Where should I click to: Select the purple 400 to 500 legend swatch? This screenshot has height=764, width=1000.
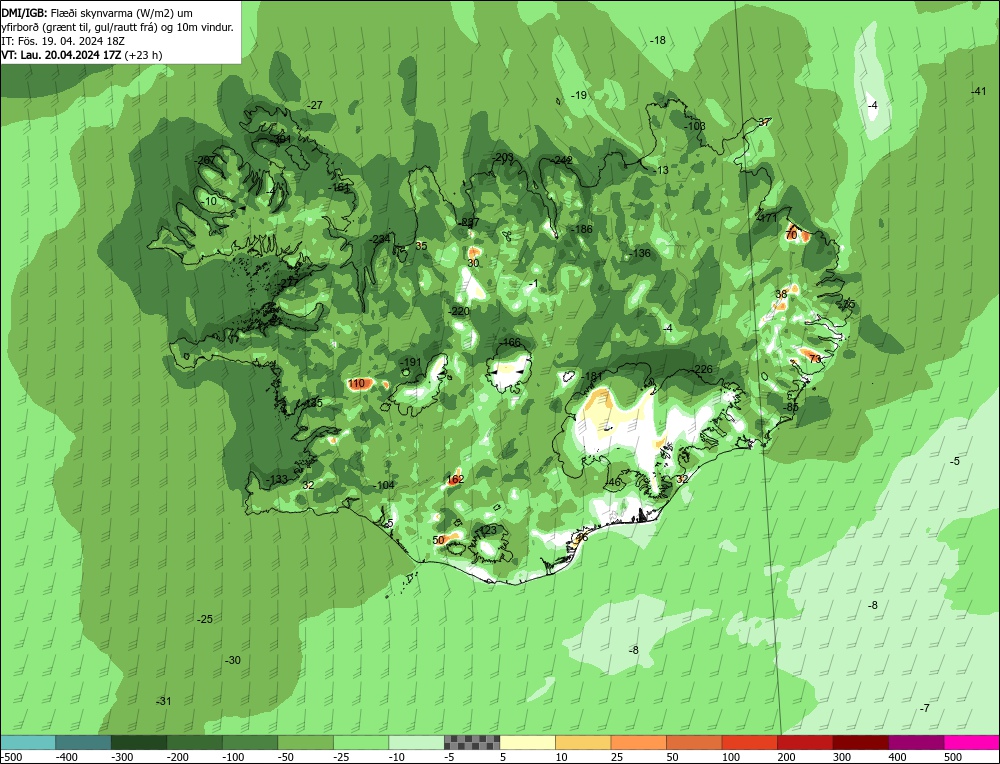point(916,742)
